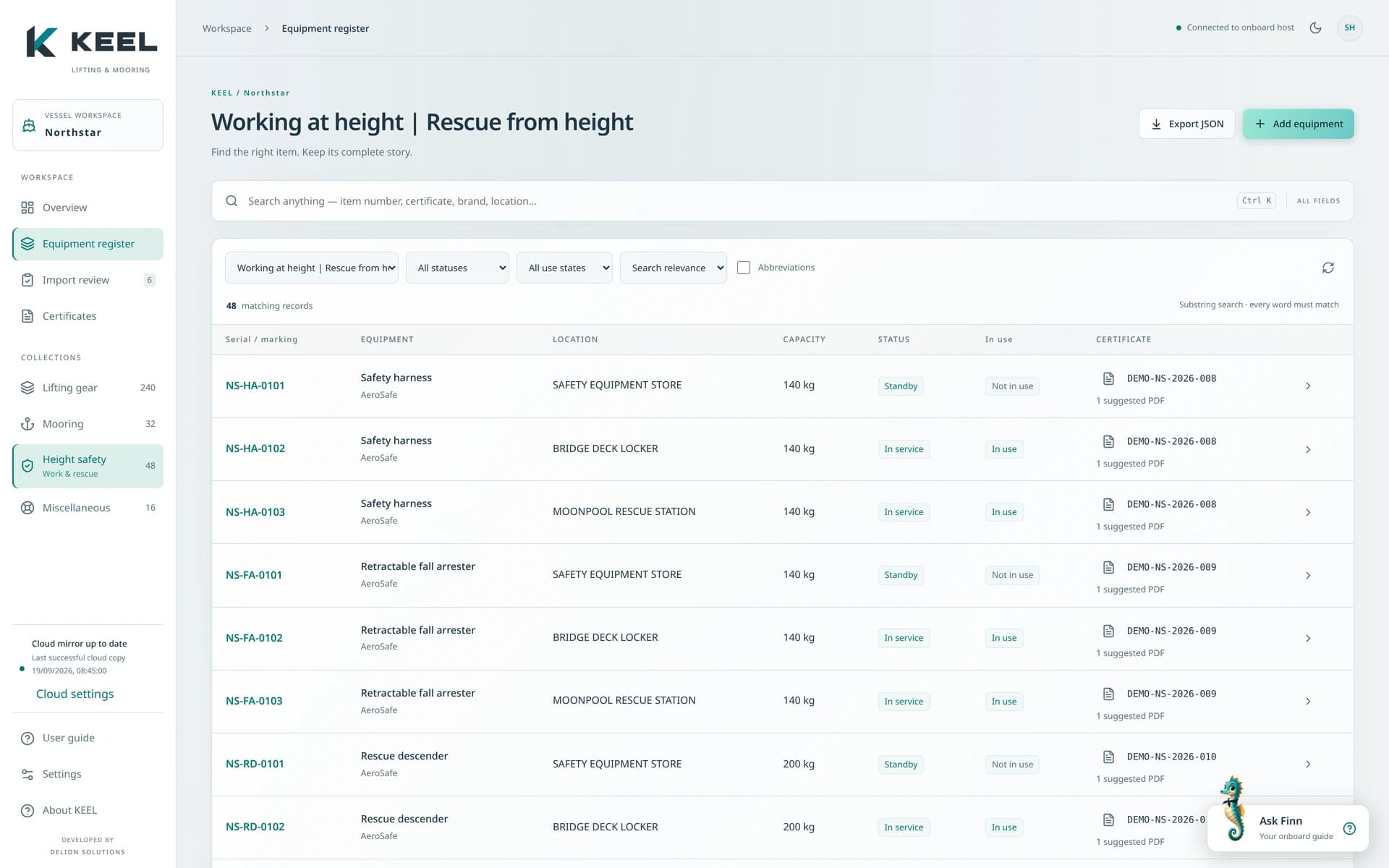Click the vessel workspace Northstar card
Image resolution: width=1389 pixels, height=868 pixels.
pos(88,125)
